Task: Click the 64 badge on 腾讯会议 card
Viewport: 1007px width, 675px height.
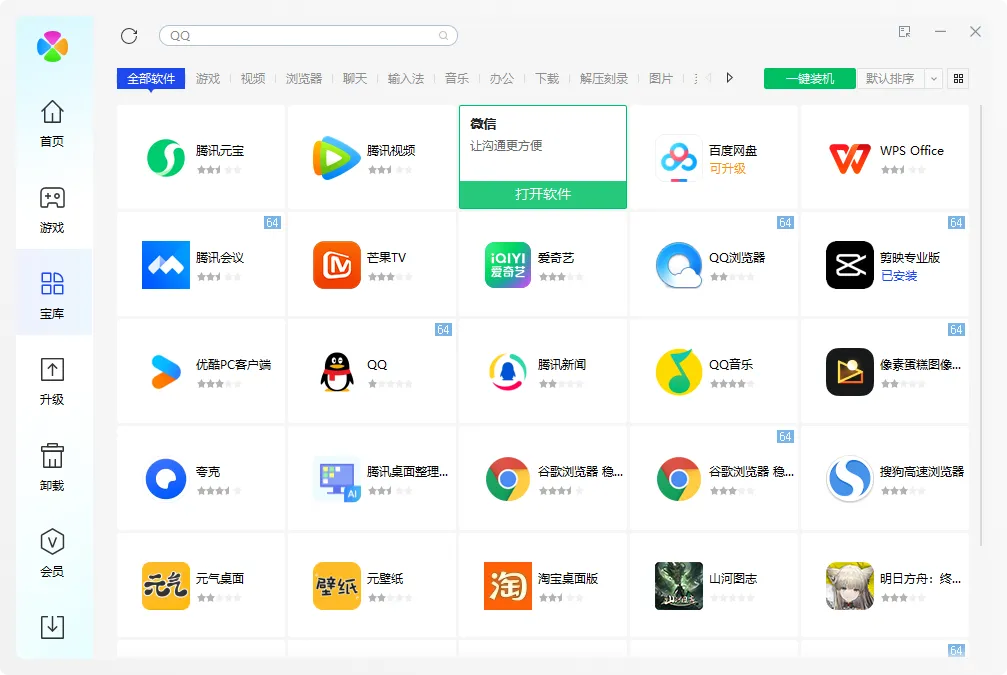Action: (272, 223)
